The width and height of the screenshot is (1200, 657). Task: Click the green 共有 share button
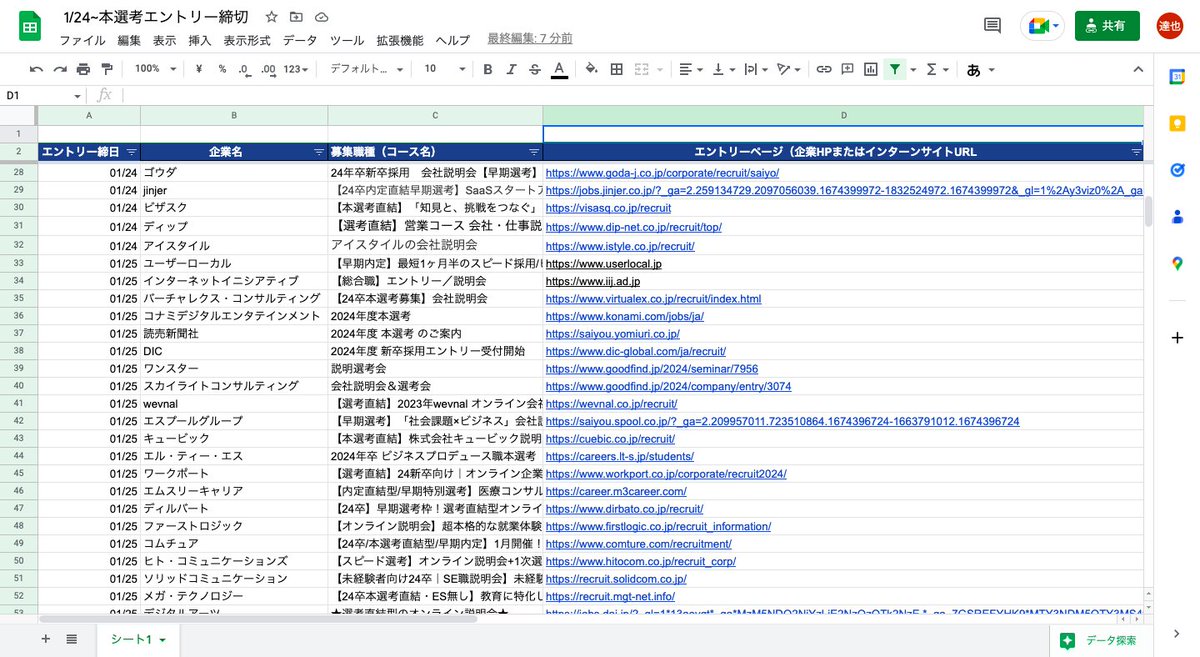click(x=1107, y=26)
